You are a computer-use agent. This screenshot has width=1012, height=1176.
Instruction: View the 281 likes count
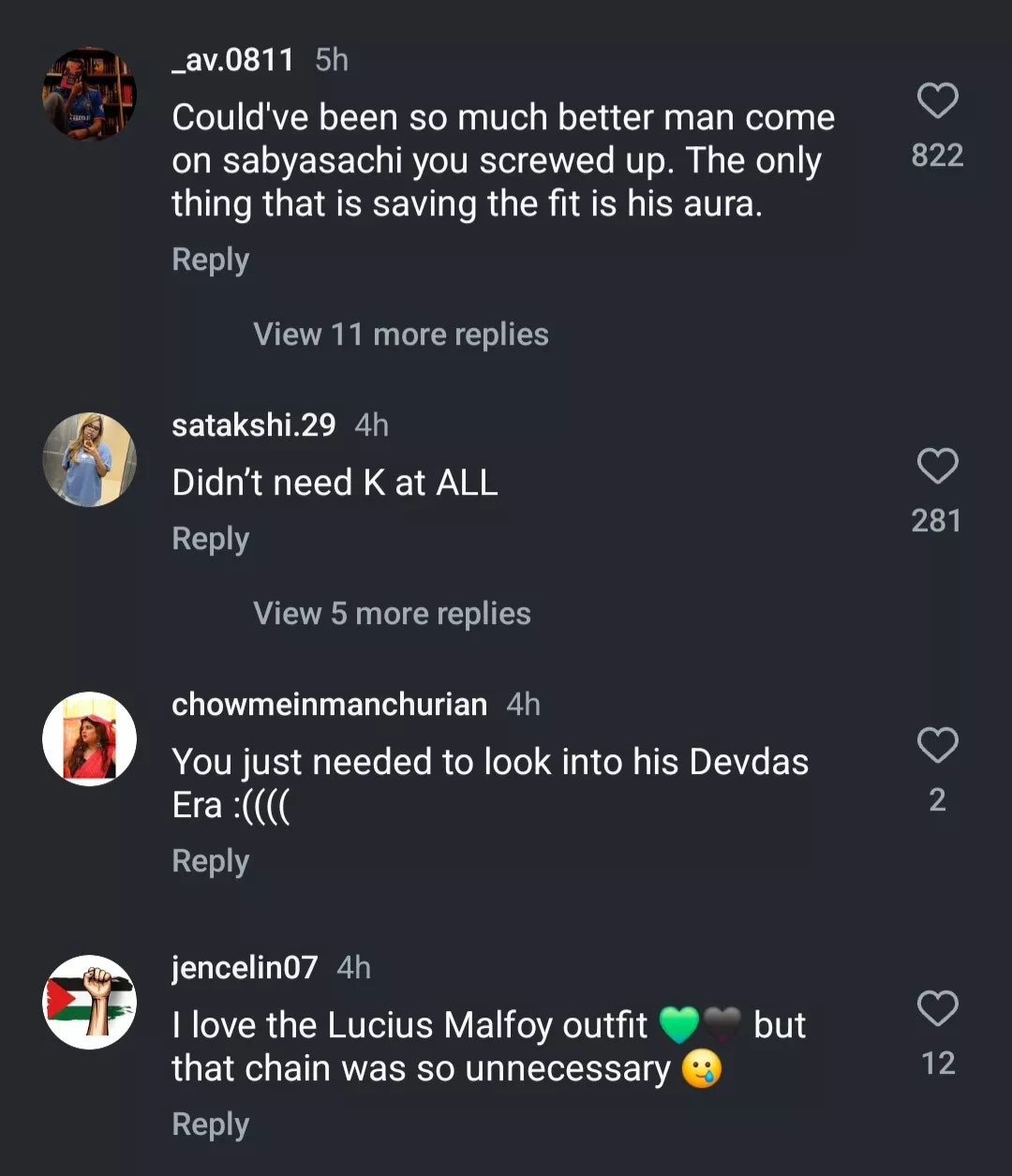coord(937,521)
